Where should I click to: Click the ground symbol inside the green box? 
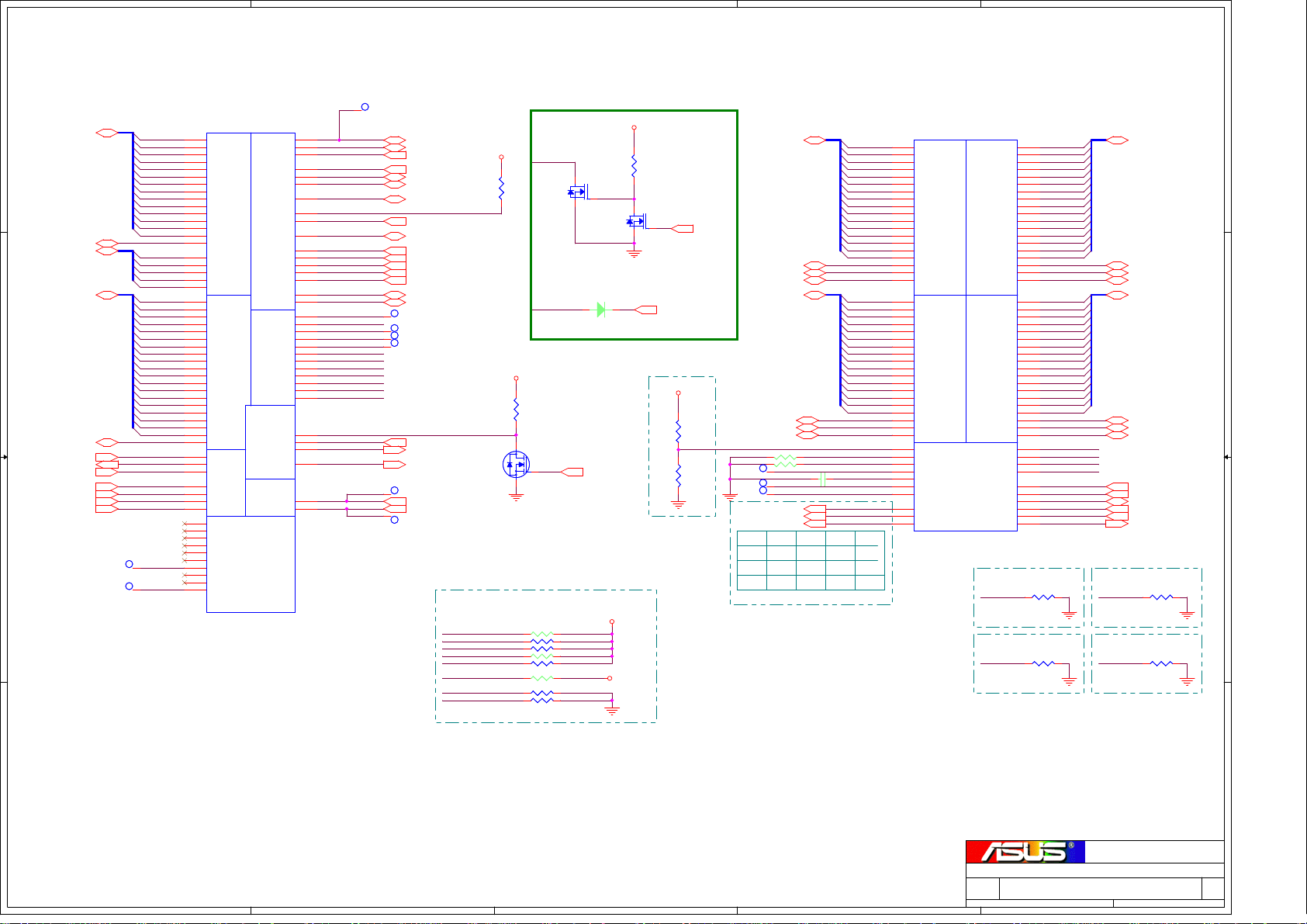pos(634,254)
